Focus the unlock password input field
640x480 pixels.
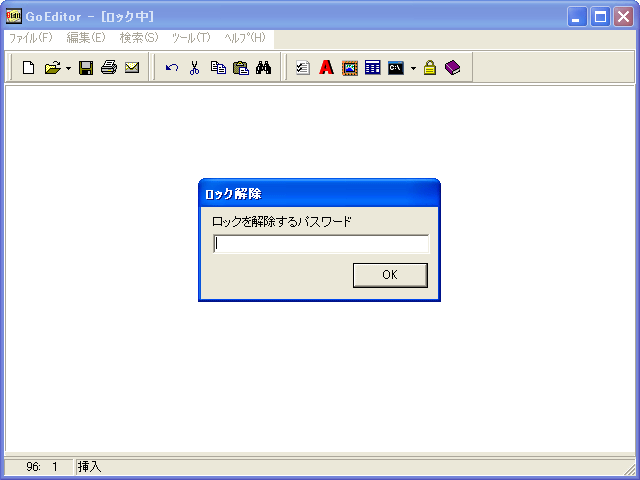(x=321, y=244)
